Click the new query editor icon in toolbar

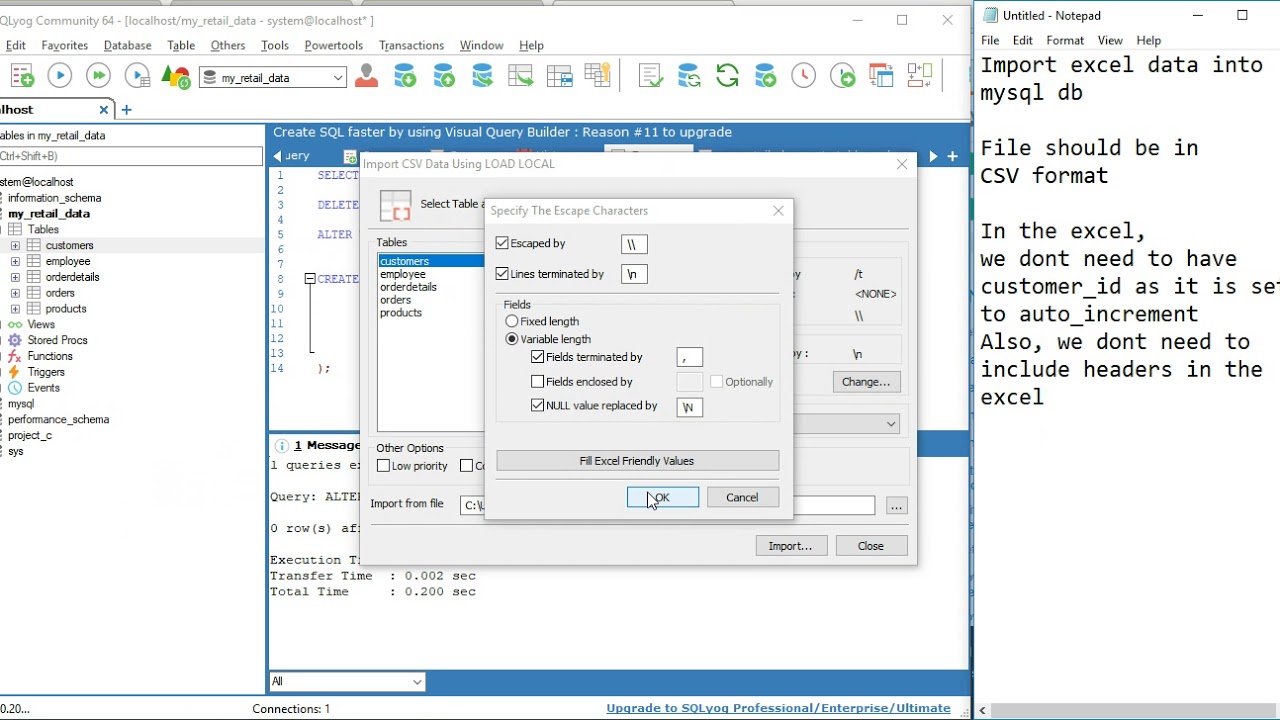pos(22,76)
